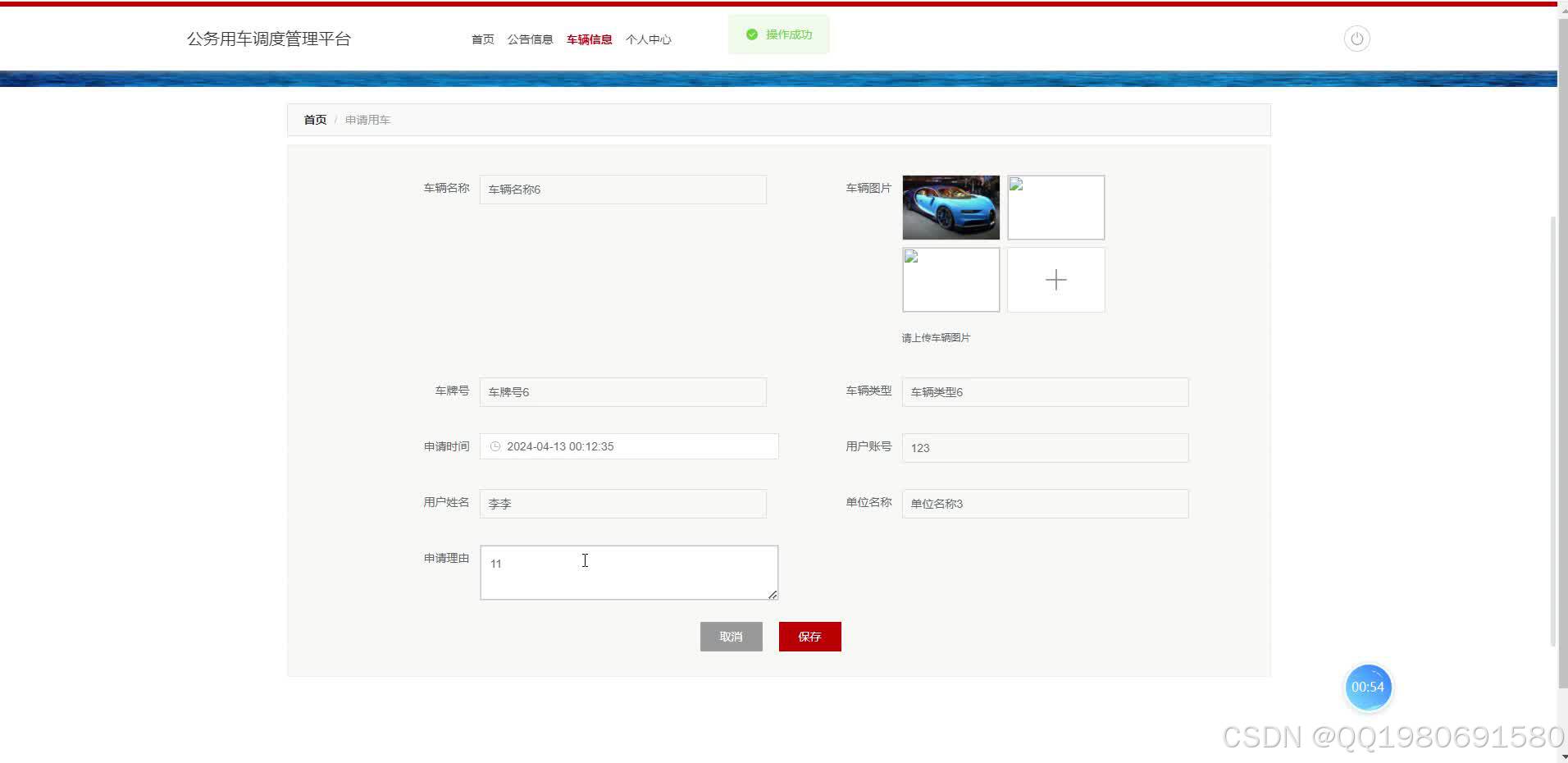Click the 申请理由 textarea

[x=628, y=572]
